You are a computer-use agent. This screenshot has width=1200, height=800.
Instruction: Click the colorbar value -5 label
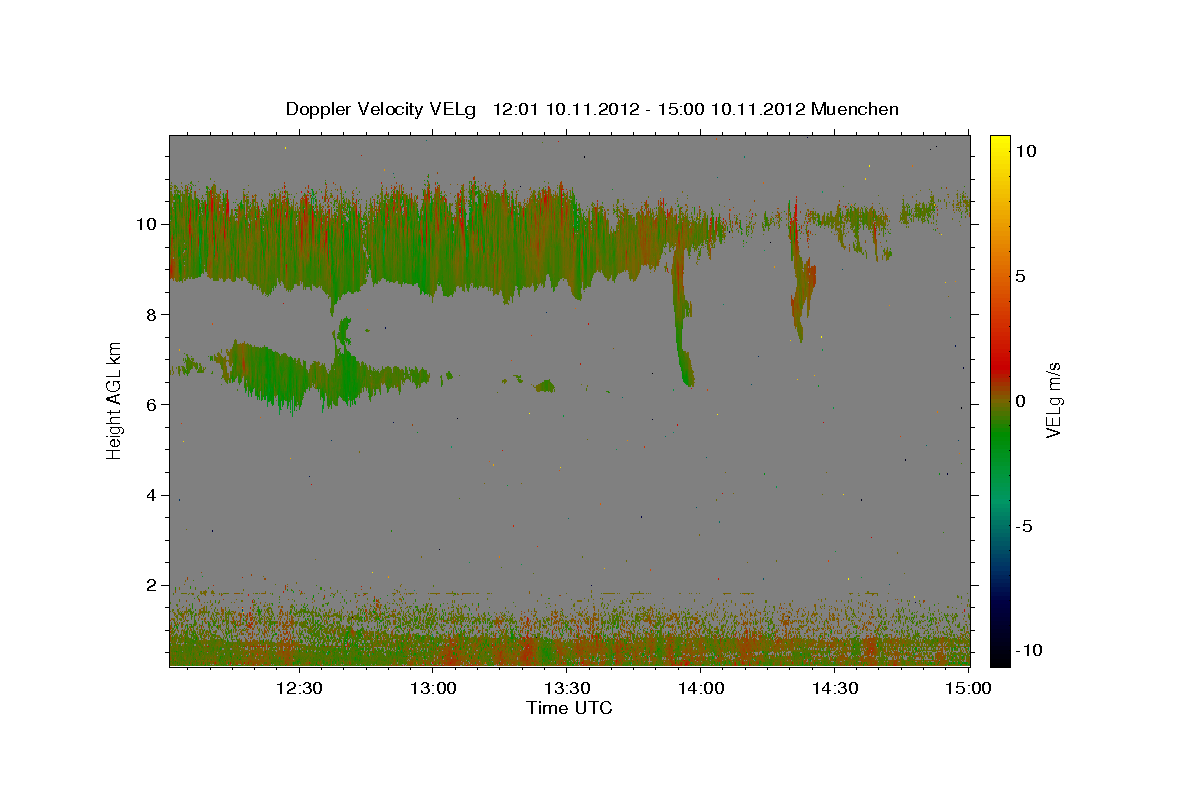[1024, 526]
